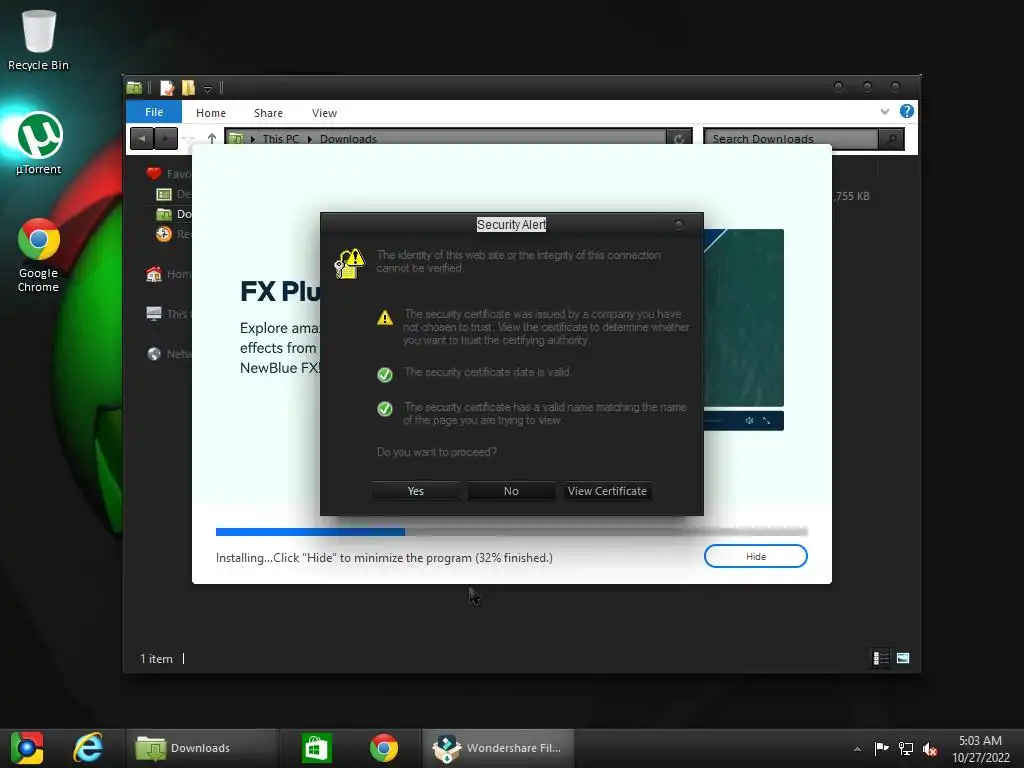
Task: Click the New Folder quick access icon
Action: pyautogui.click(x=188, y=88)
